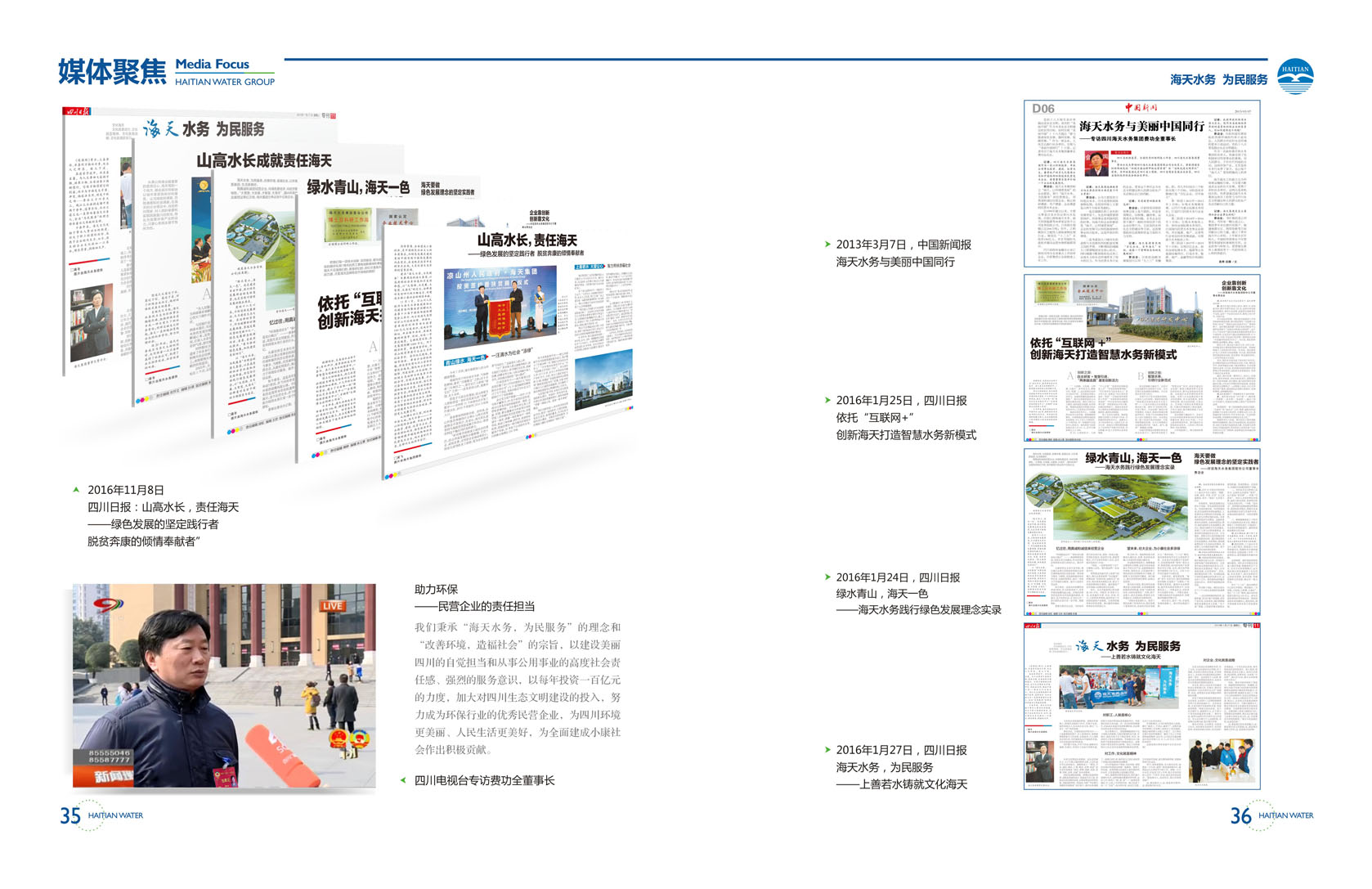Click the green triangle beside 2016年11月8日
Screen dimensions: 1372x889
click(x=76, y=490)
